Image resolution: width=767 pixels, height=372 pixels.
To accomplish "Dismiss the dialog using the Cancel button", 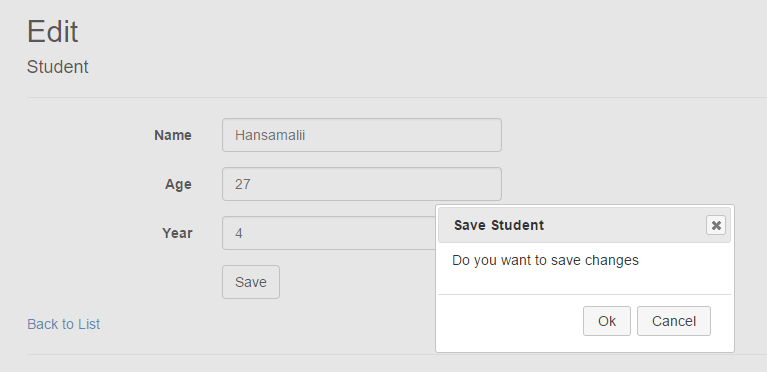I will point(674,321).
